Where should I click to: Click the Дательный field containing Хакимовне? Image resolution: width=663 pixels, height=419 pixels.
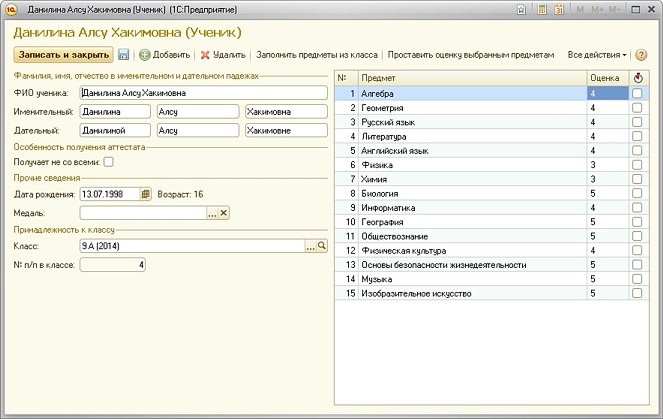[286, 130]
